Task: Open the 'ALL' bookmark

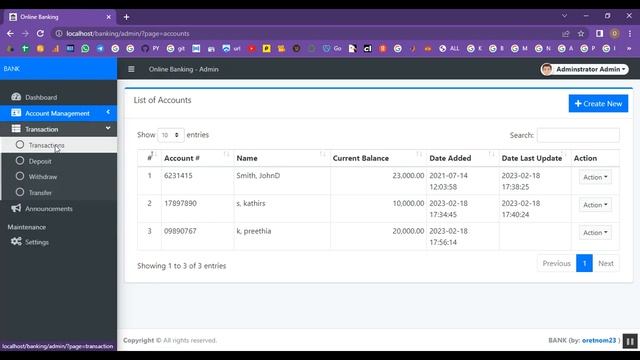Action: 449,49
